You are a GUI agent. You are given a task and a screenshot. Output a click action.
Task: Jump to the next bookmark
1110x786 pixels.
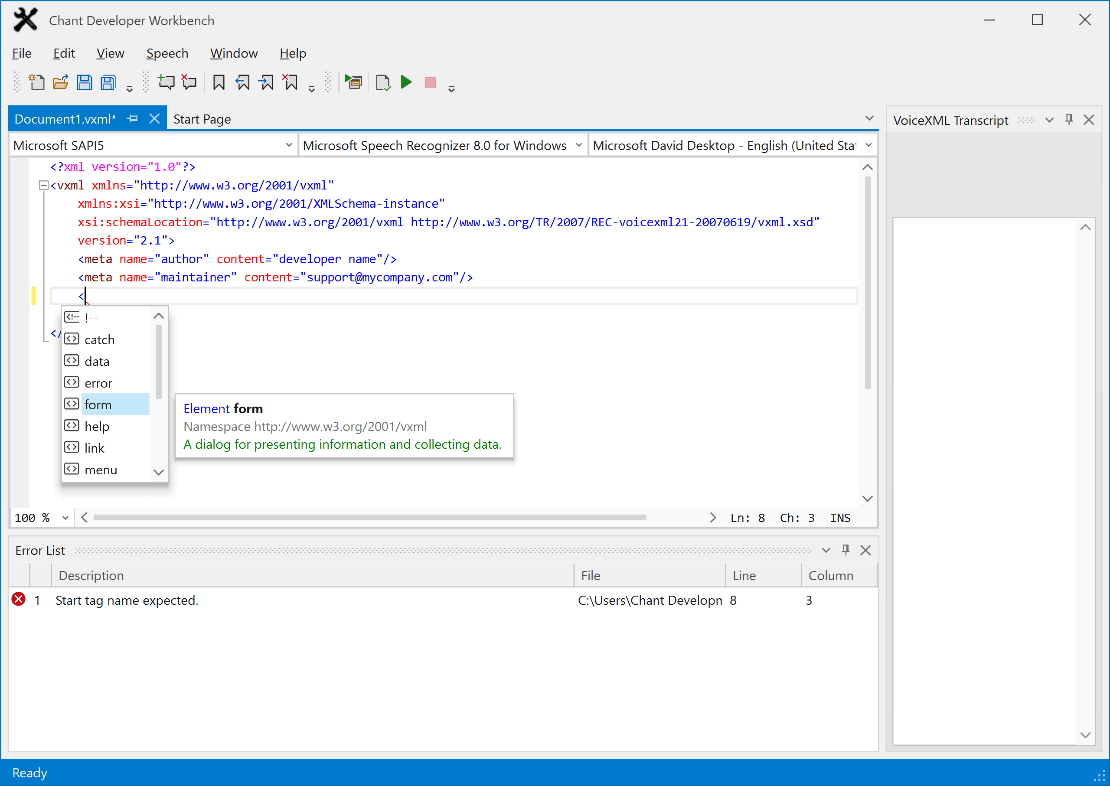click(x=266, y=82)
